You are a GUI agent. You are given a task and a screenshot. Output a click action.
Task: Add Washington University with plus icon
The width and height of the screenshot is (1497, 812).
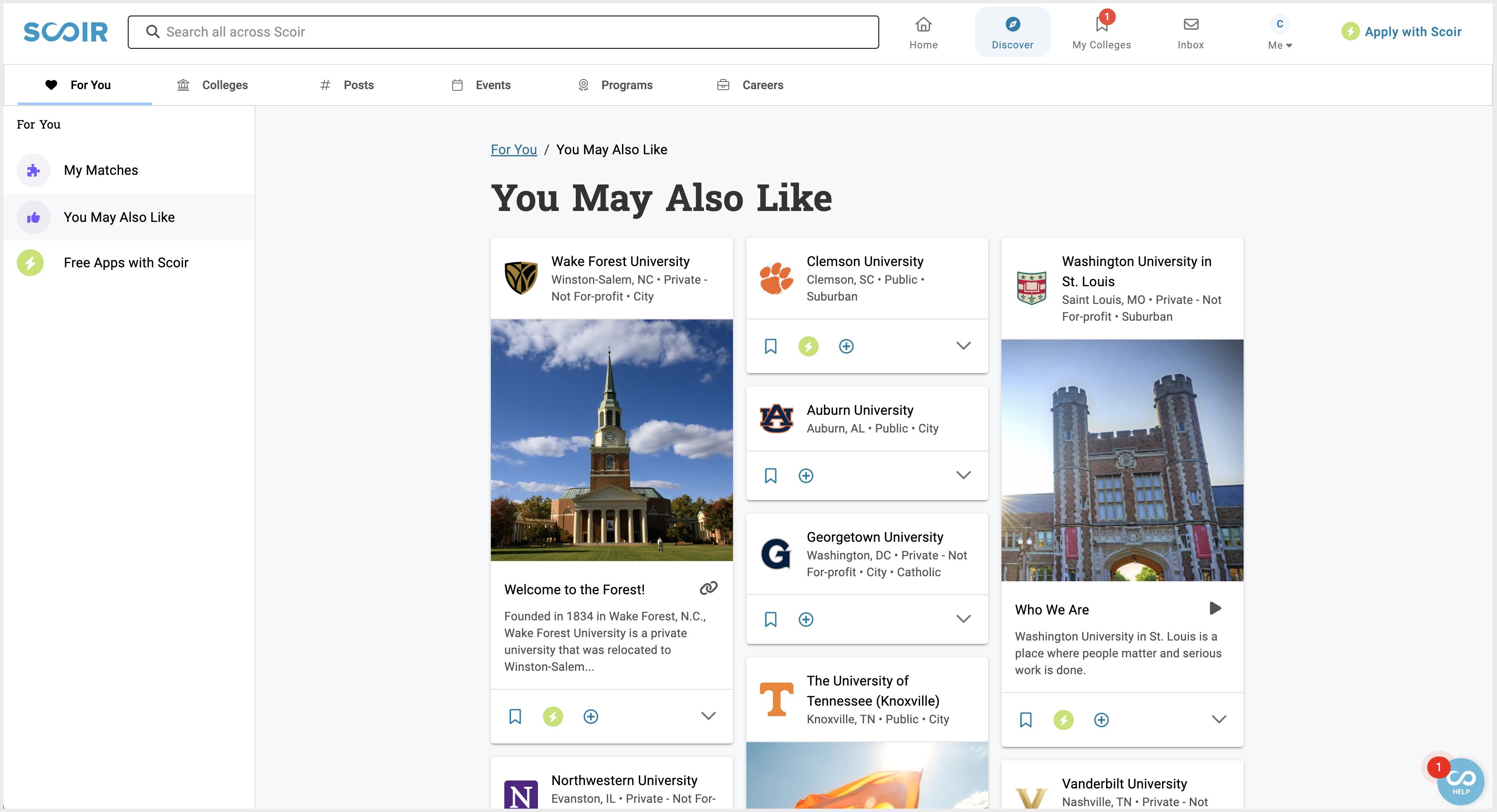click(x=1101, y=720)
